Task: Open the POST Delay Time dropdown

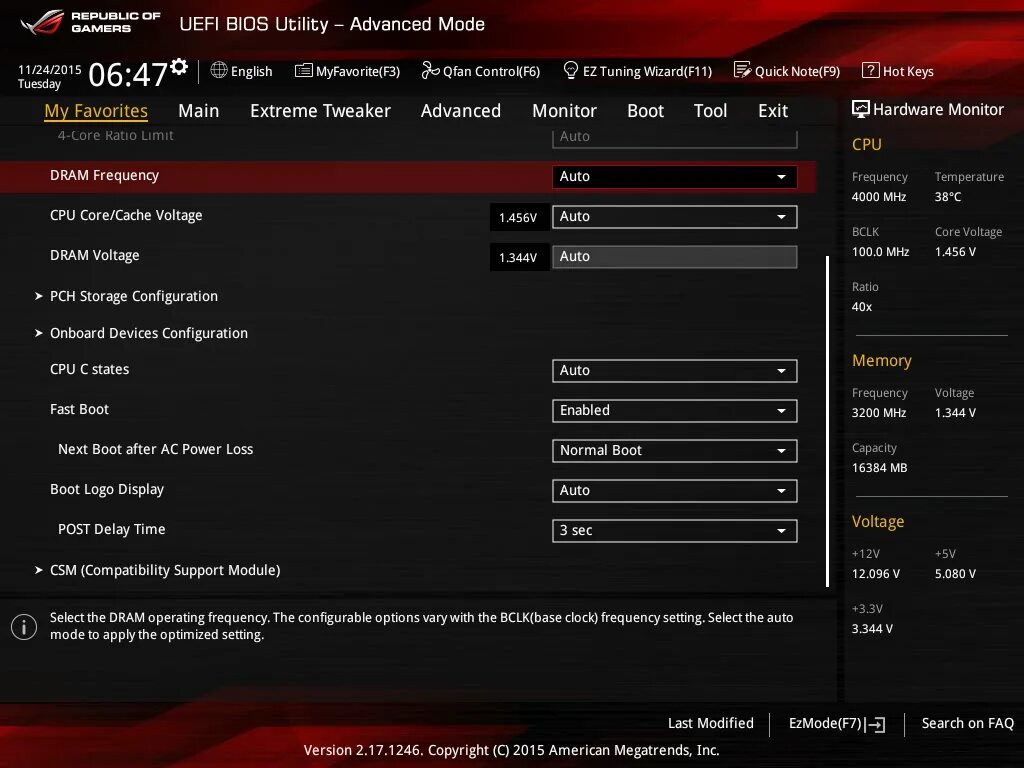Action: [675, 531]
